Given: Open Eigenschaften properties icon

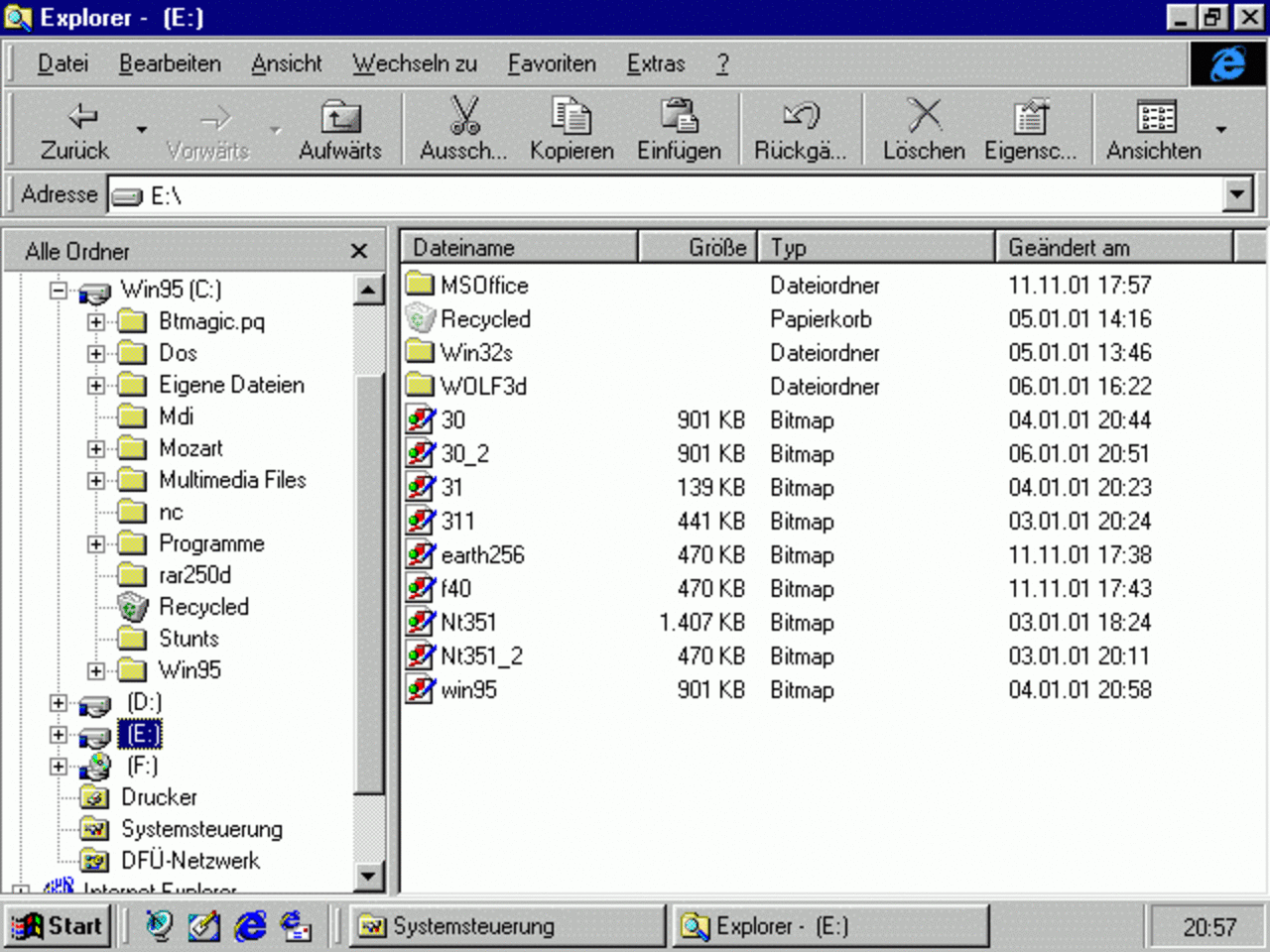Looking at the screenshot, I should pyautogui.click(x=1030, y=115).
